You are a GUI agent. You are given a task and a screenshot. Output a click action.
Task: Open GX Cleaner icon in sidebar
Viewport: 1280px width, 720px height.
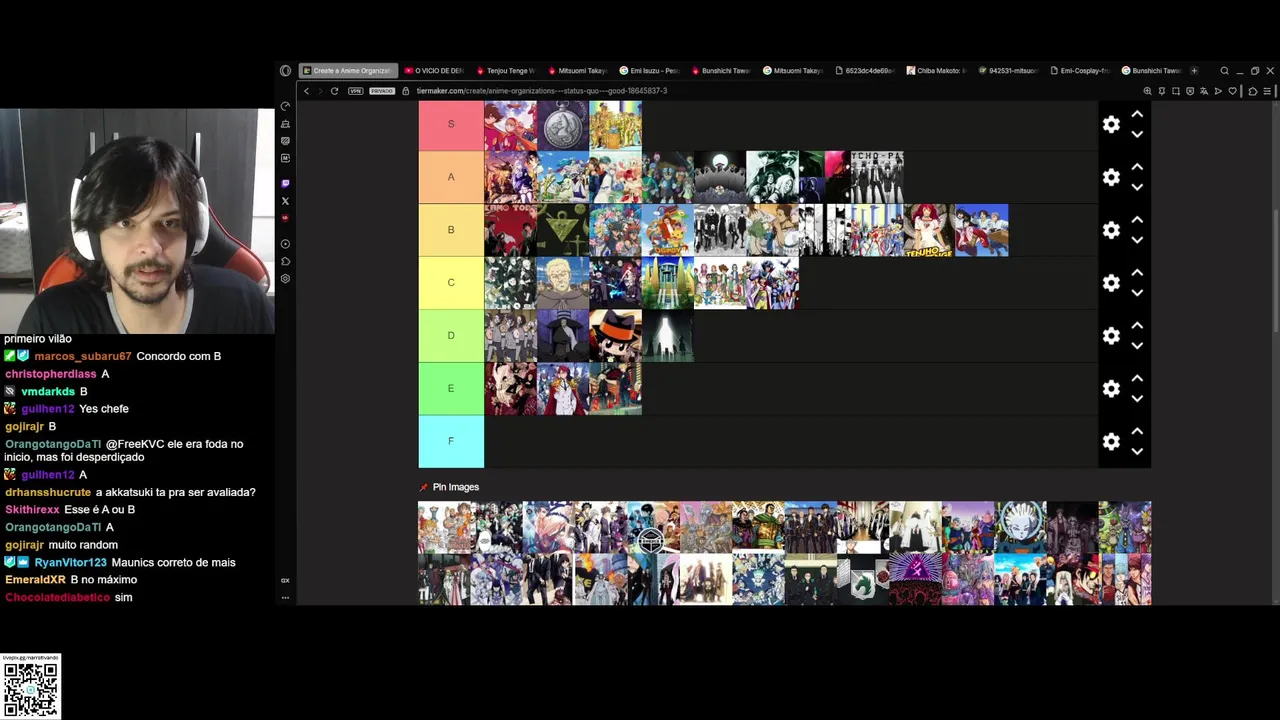[x=285, y=124]
